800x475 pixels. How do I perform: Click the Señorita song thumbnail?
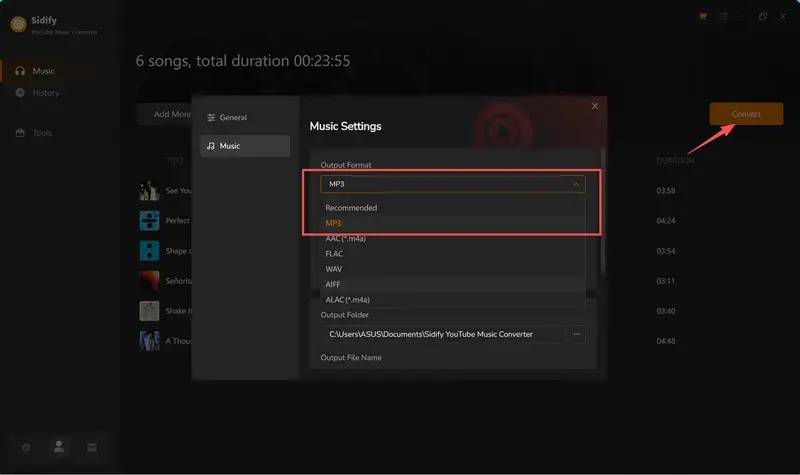point(149,281)
